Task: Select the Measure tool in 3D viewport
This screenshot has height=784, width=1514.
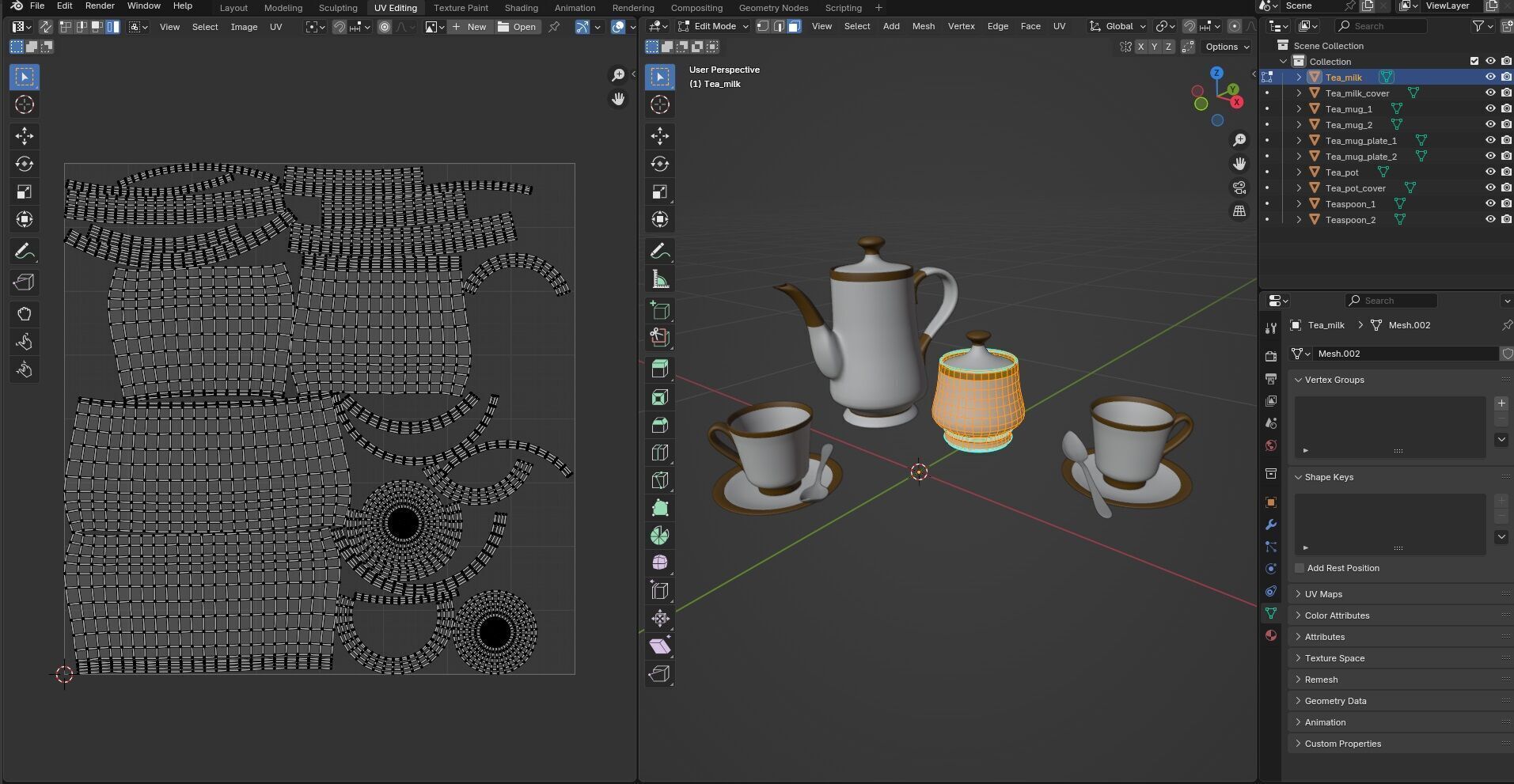Action: point(660,279)
